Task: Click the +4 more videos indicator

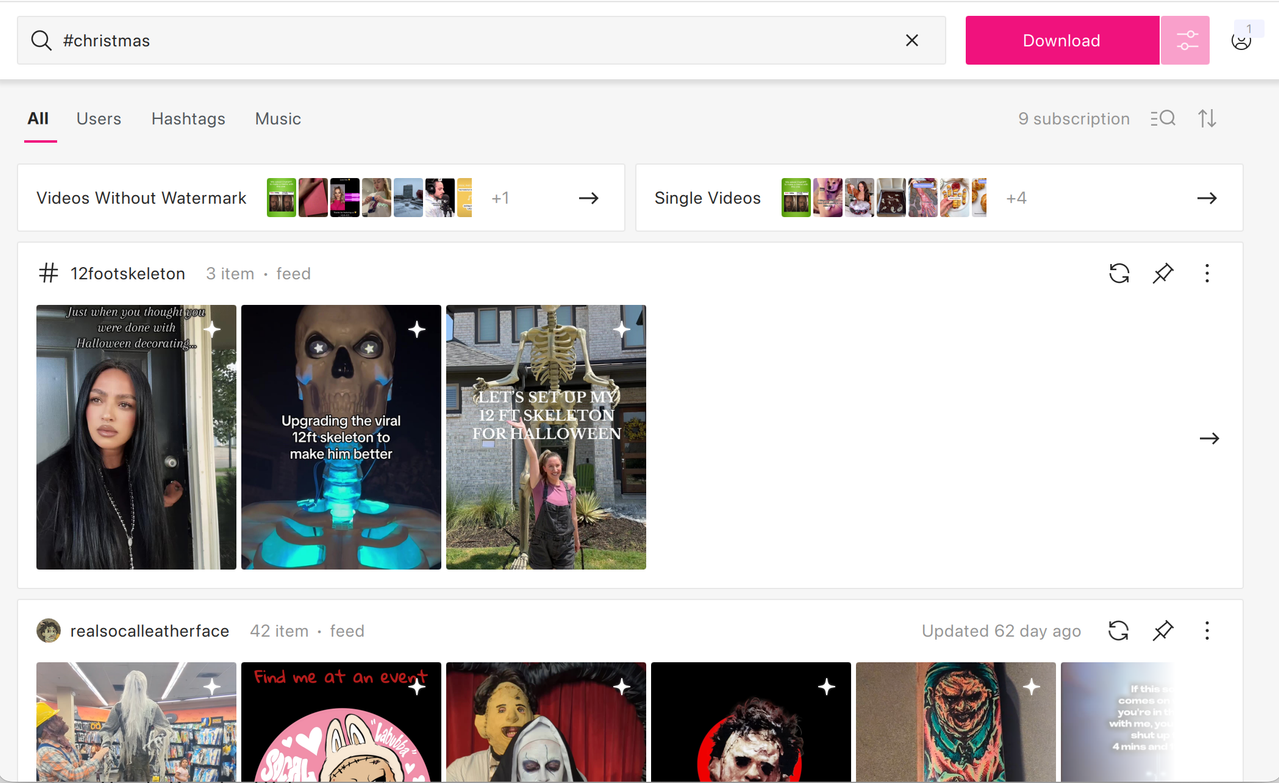Action: 1016,198
